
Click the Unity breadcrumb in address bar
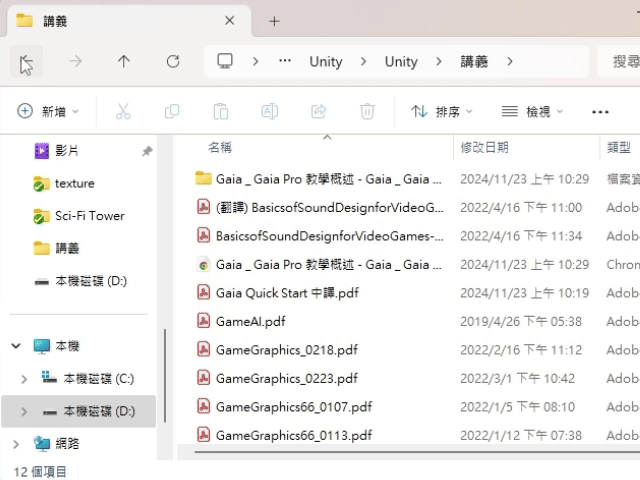pyautogui.click(x=326, y=62)
